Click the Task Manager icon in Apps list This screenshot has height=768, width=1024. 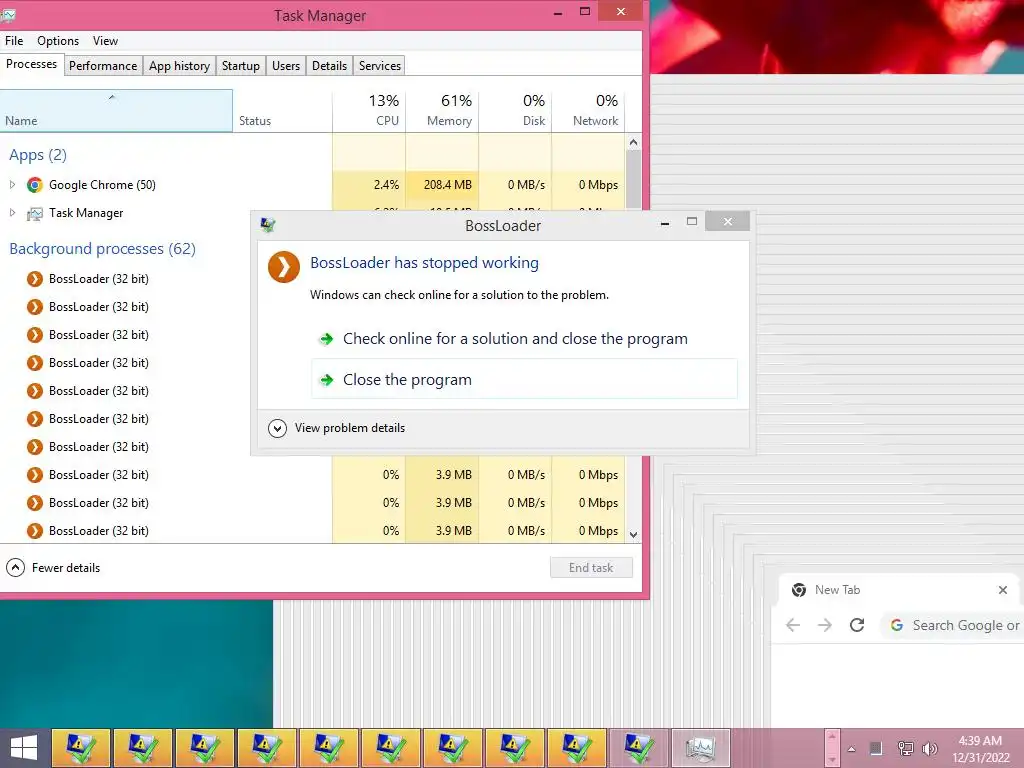point(35,214)
